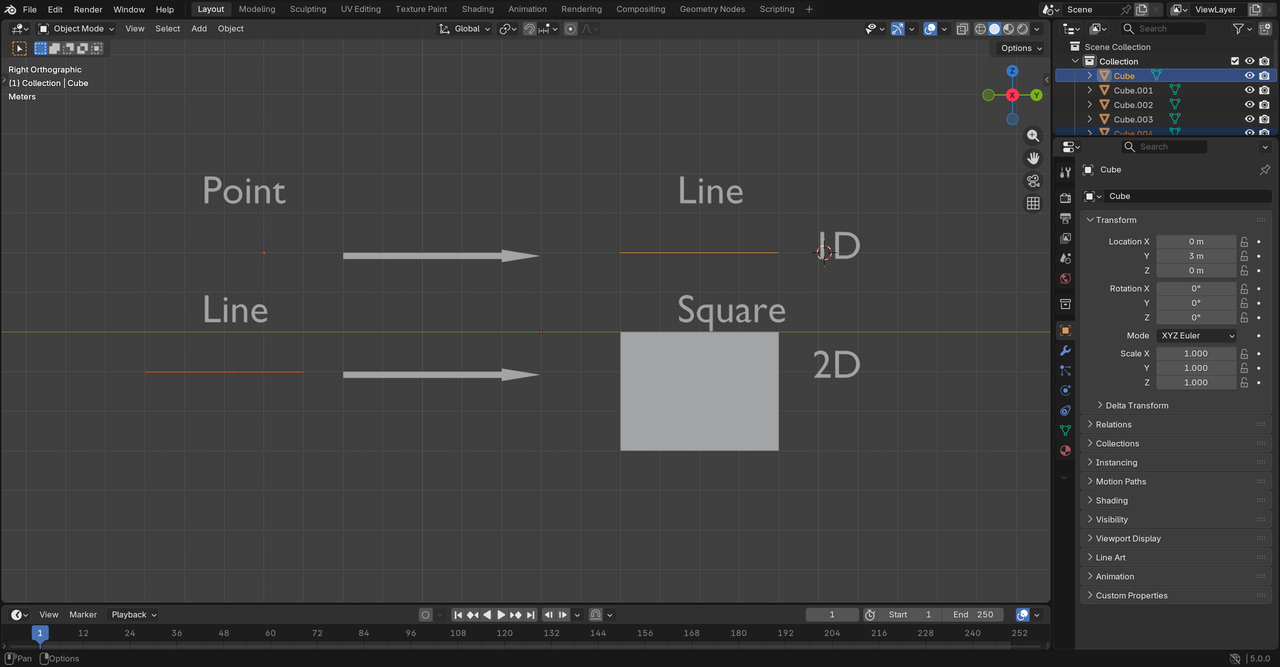Expand the Relations panel
1280x667 pixels.
[x=1113, y=425]
